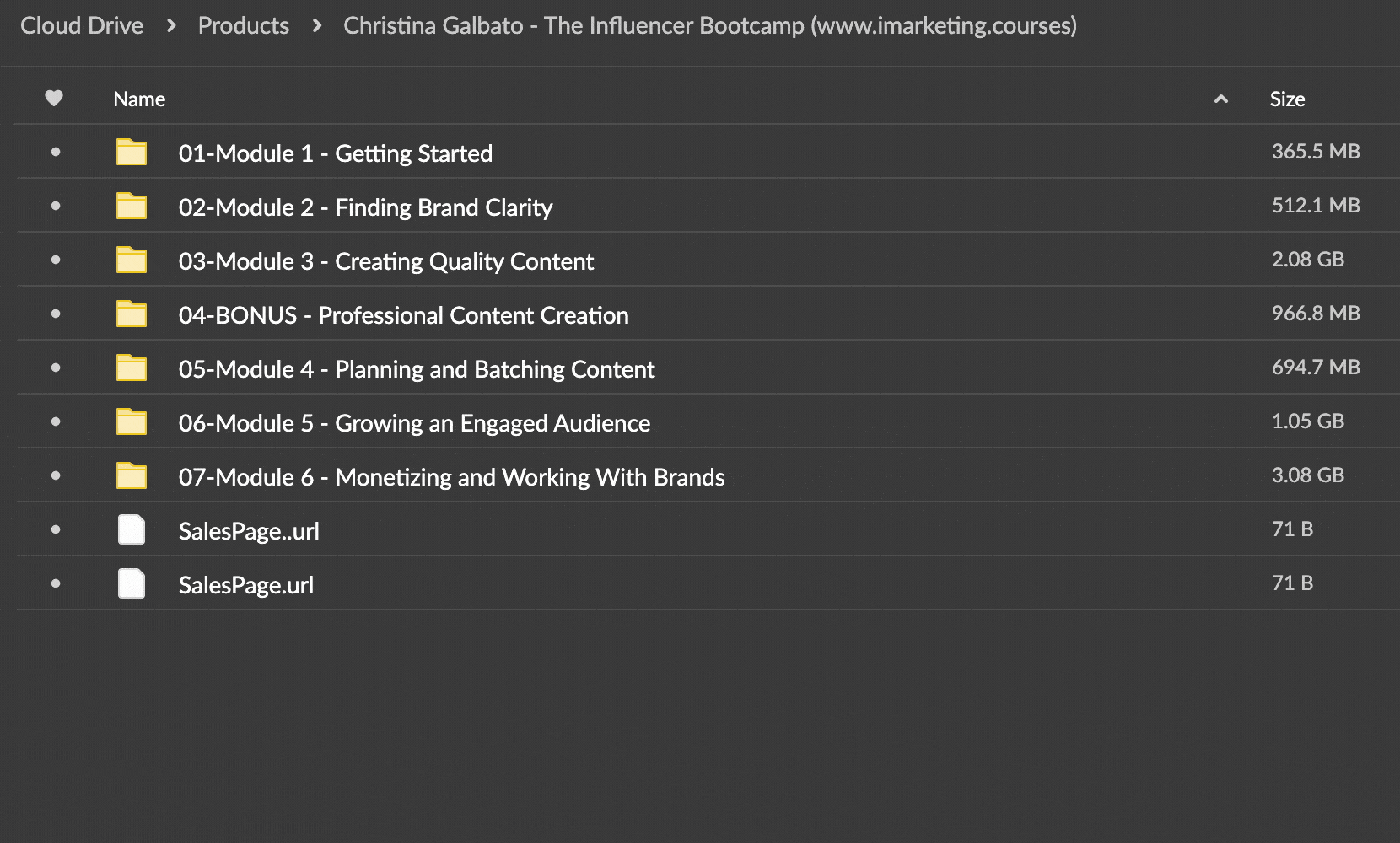Toggle the ascending sort arrow
Screen dimensions: 1400x843
click(1220, 99)
